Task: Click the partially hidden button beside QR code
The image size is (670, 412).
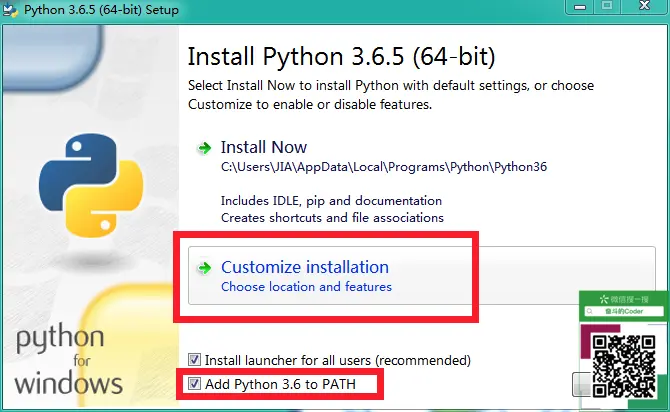Action: point(578,383)
